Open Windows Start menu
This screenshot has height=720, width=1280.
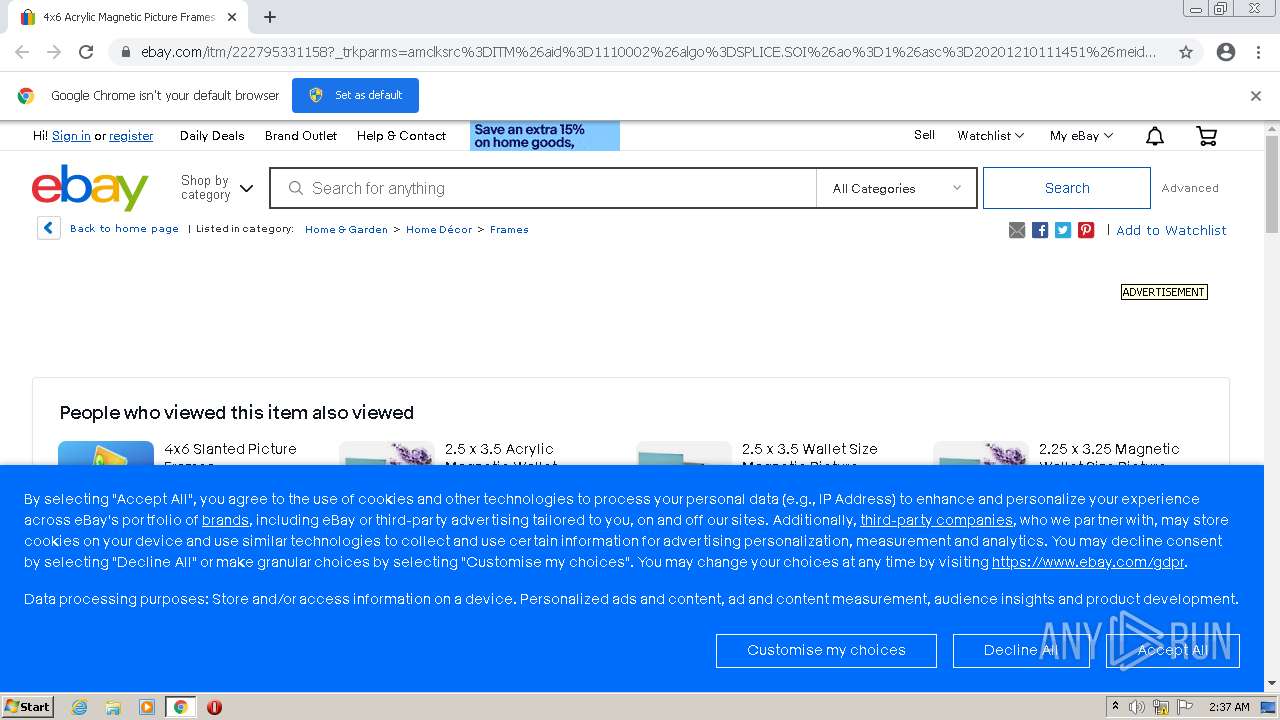(28, 707)
